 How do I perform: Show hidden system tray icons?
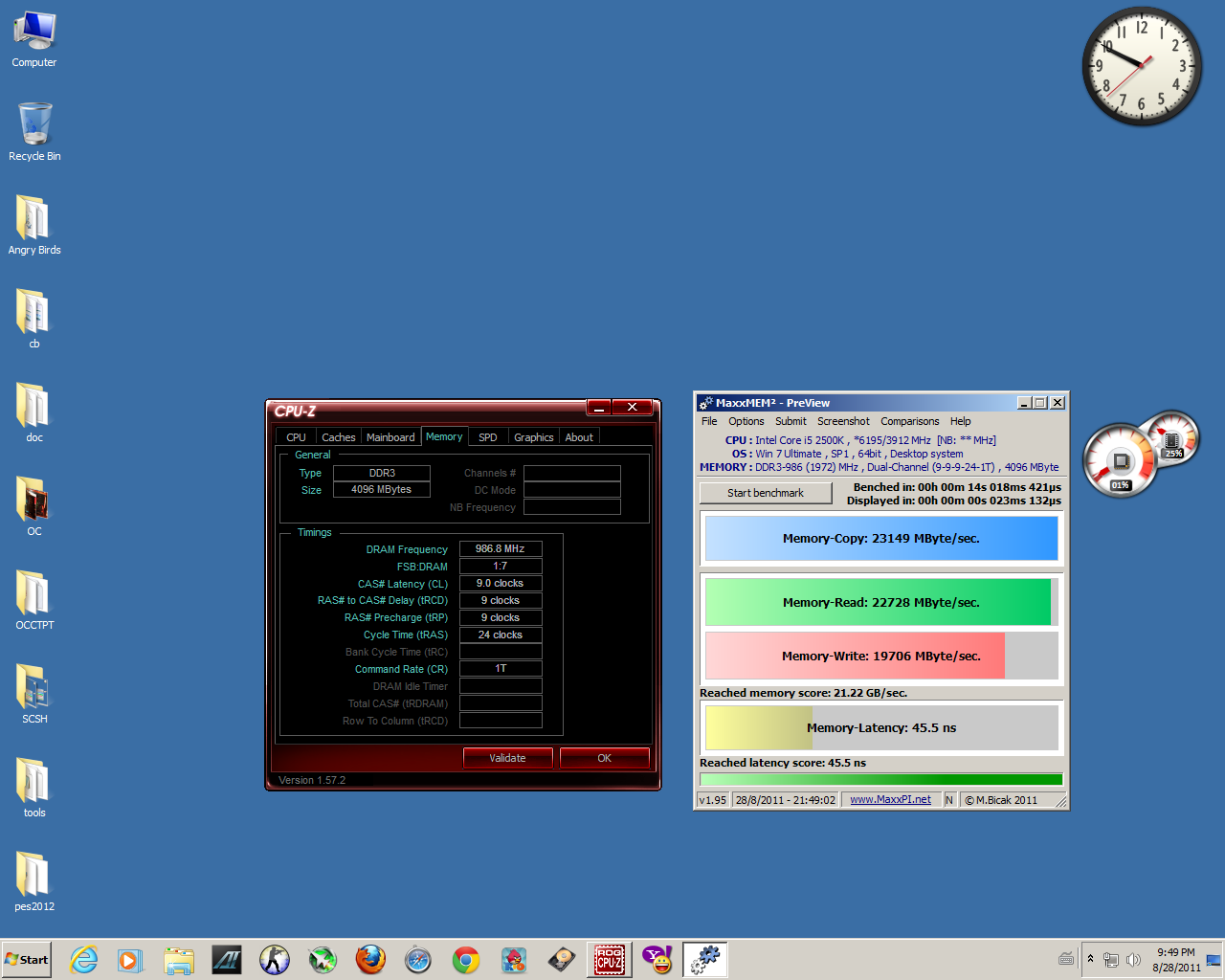pos(1090,959)
